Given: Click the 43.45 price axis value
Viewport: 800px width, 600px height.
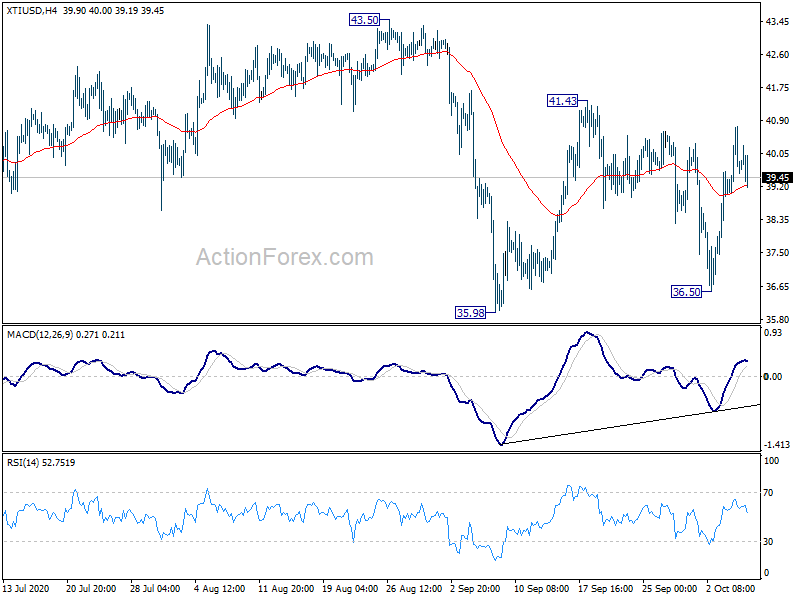Looking at the screenshot, I should (777, 21).
